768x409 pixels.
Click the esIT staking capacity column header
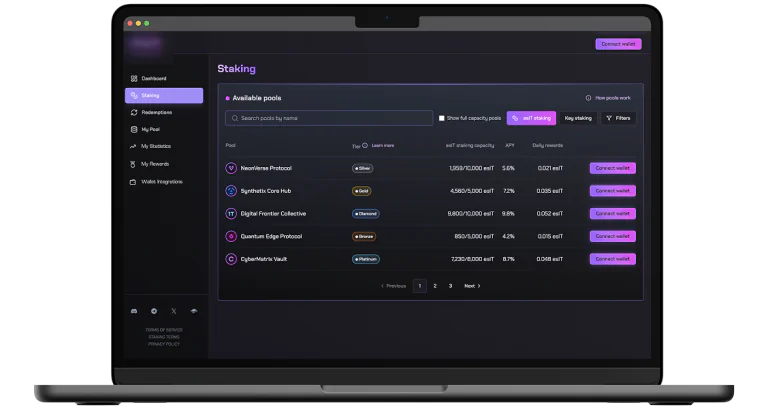click(470, 145)
